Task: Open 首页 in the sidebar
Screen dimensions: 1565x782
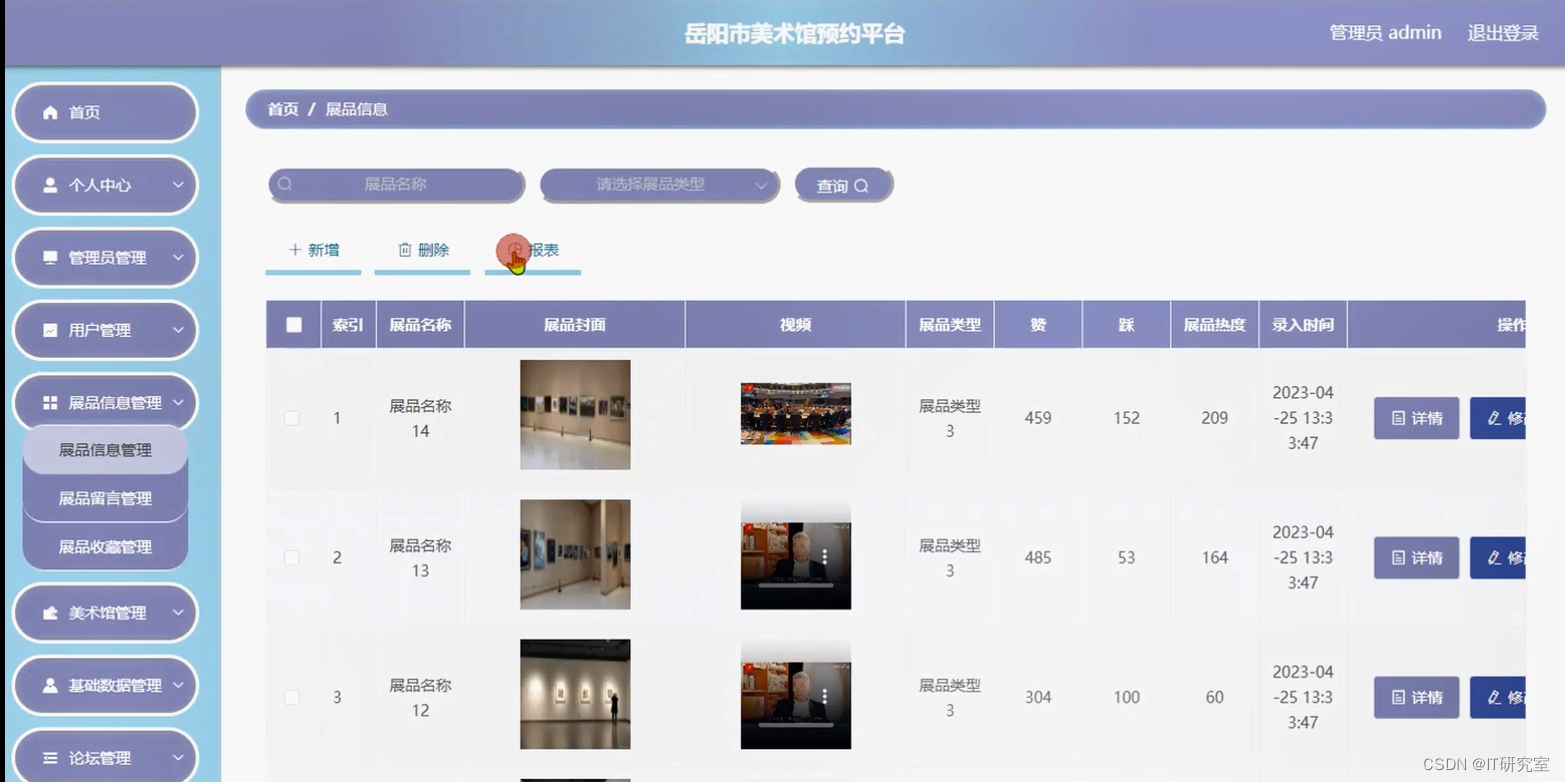Action: [105, 113]
